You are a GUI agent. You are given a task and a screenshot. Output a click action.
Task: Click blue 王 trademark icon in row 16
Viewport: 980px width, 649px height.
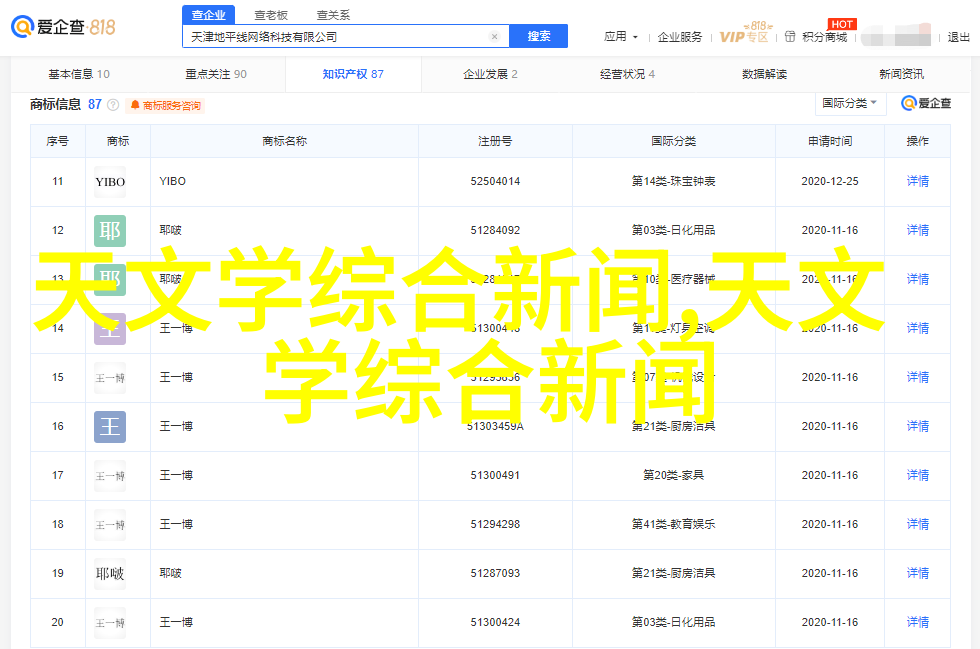pyautogui.click(x=110, y=427)
